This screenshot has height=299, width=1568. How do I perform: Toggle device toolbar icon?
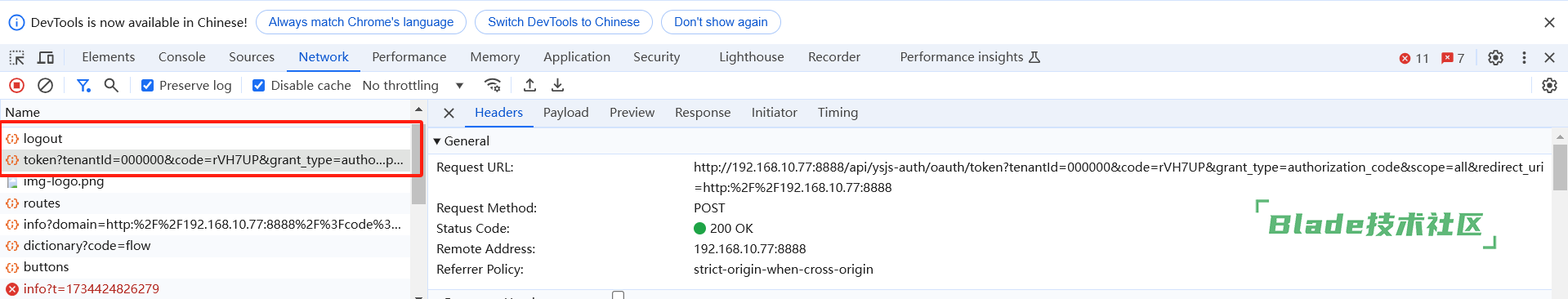point(46,57)
